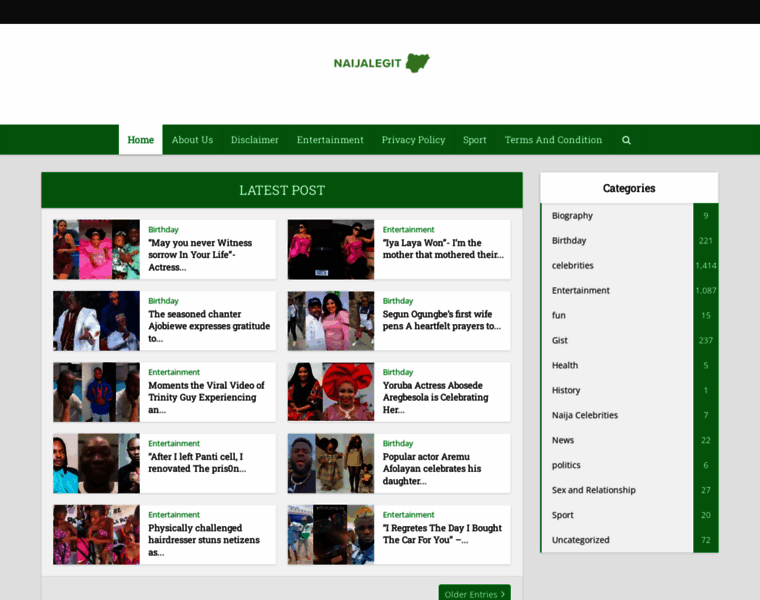Click thumbnail of physically challenged hairdresser post
Screen dimensions: 760x600
click(96, 535)
